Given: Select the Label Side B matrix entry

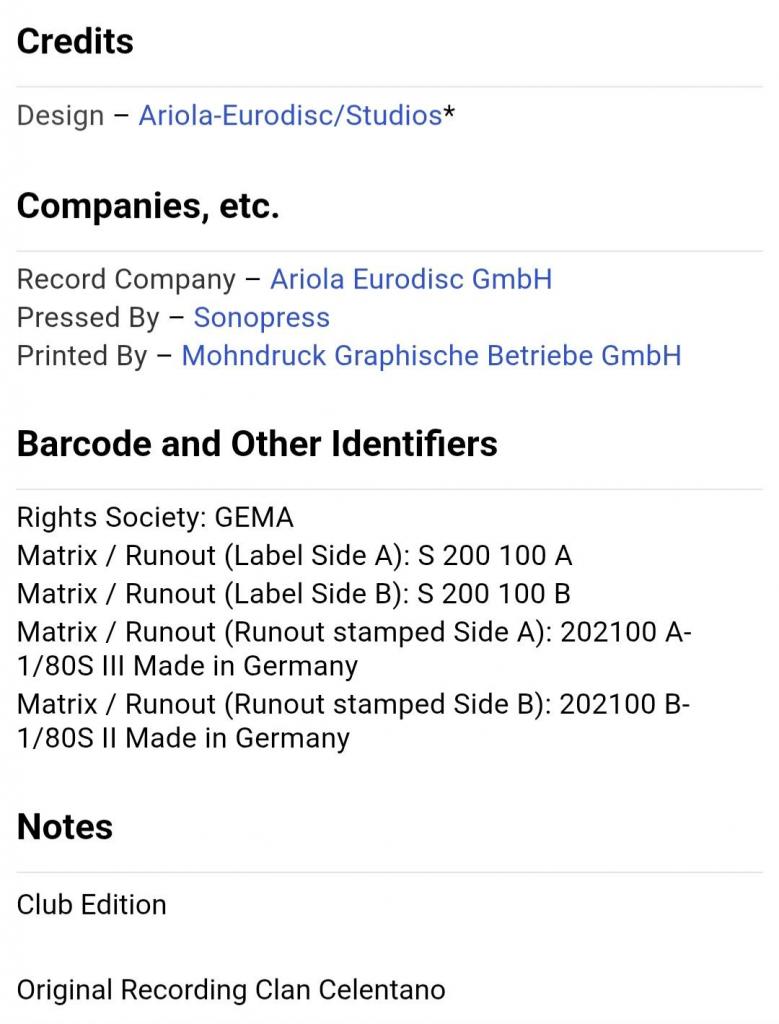Looking at the screenshot, I should coord(294,594).
